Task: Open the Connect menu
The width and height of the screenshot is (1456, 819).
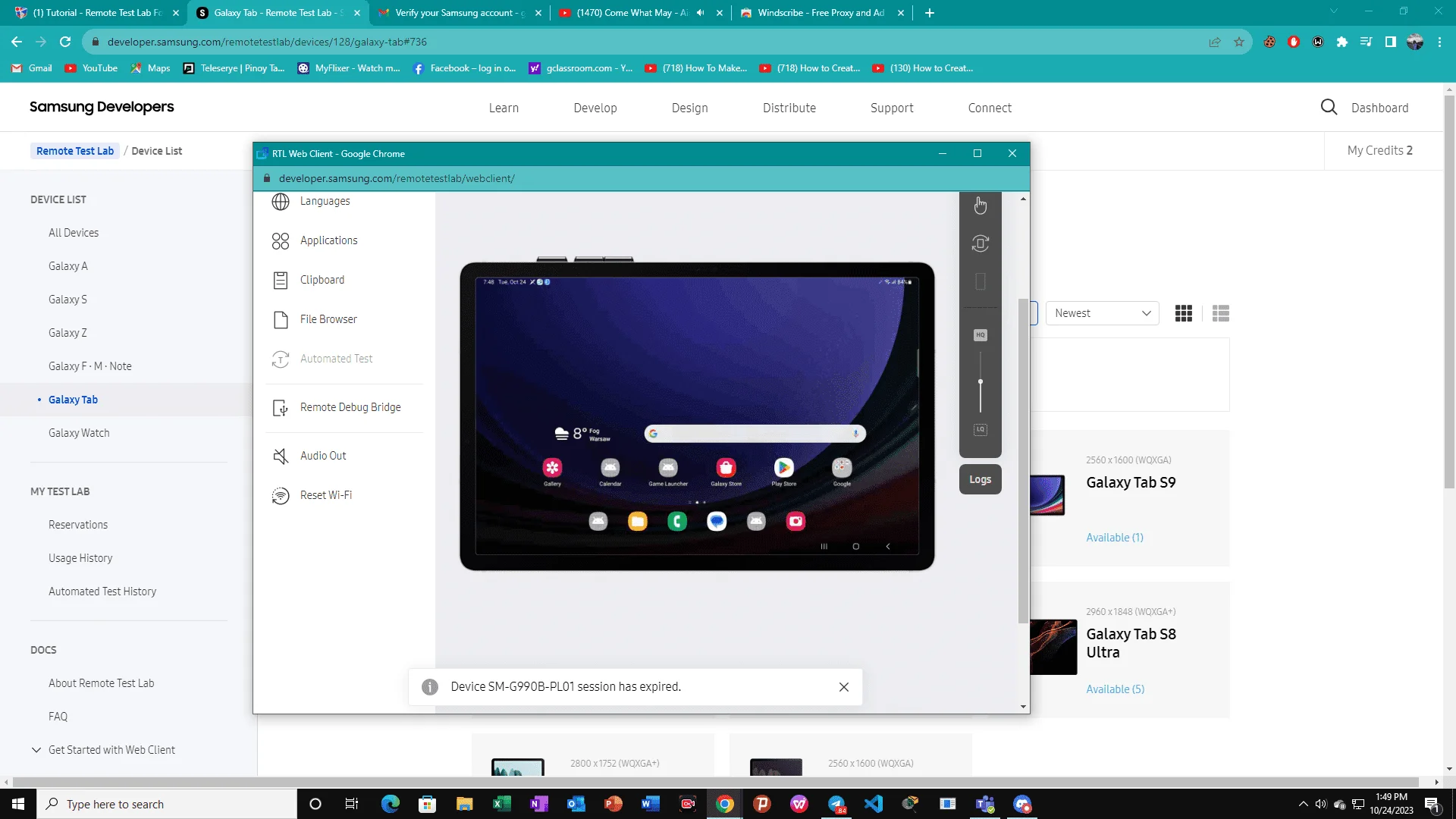Action: 990,108
